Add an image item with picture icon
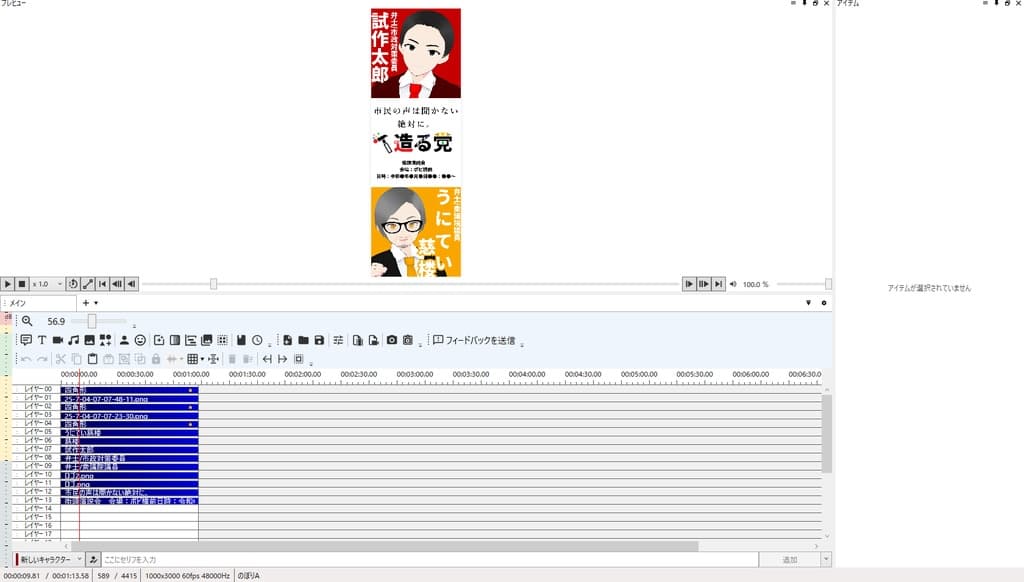Viewport: 1024px width, 582px height. (x=89, y=340)
